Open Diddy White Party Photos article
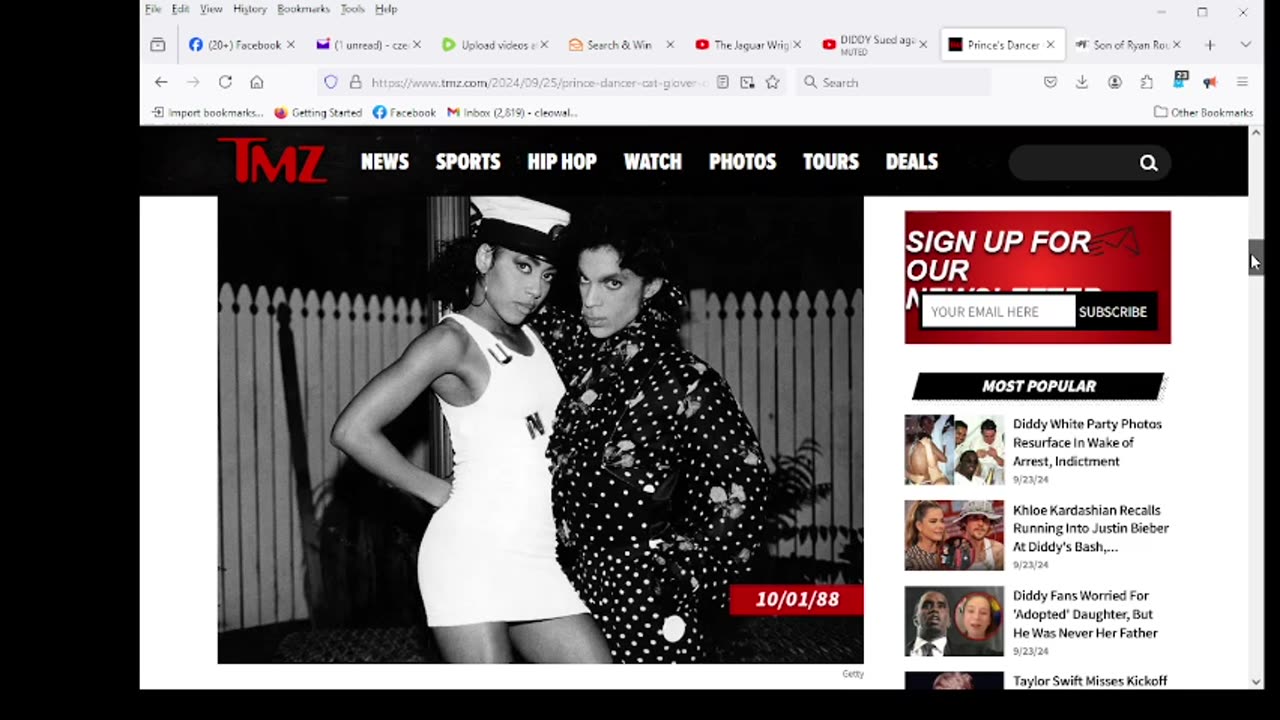The width and height of the screenshot is (1280, 720). 1087,442
